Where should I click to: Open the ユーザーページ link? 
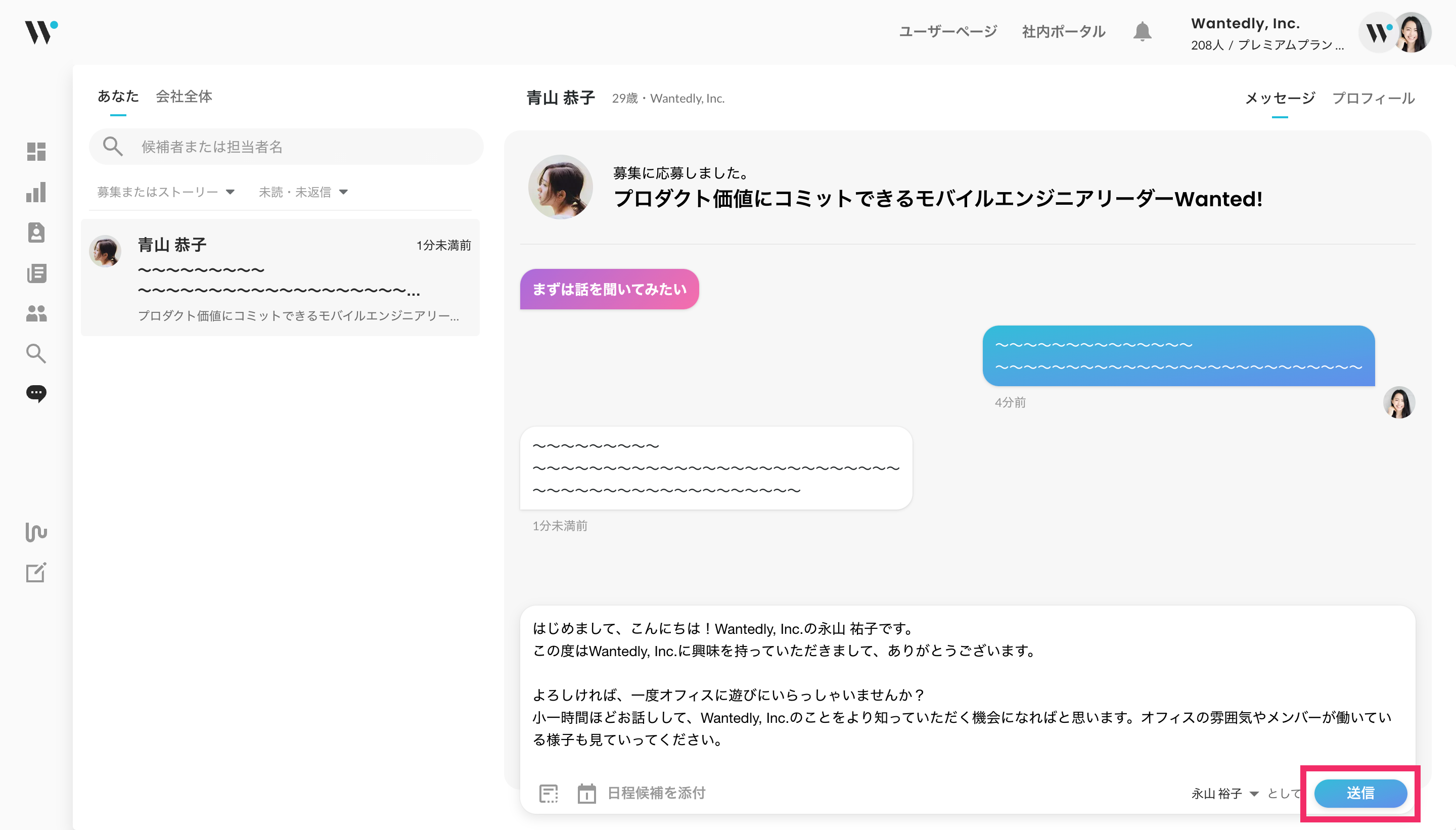coord(947,31)
